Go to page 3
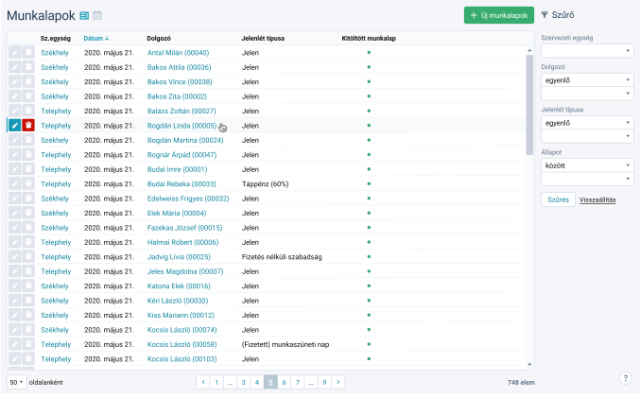This screenshot has height=393, width=640. pos(243,382)
